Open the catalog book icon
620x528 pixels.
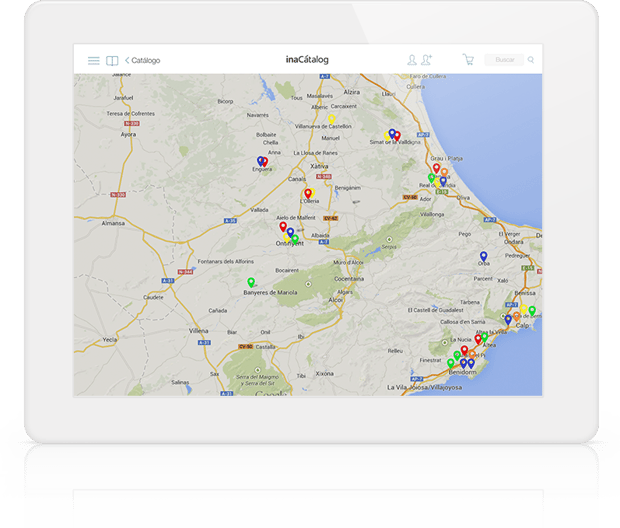[112, 61]
